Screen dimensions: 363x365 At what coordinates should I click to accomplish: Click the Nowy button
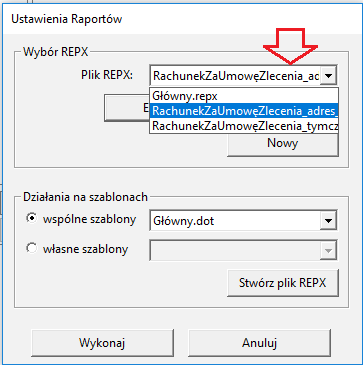click(283, 143)
